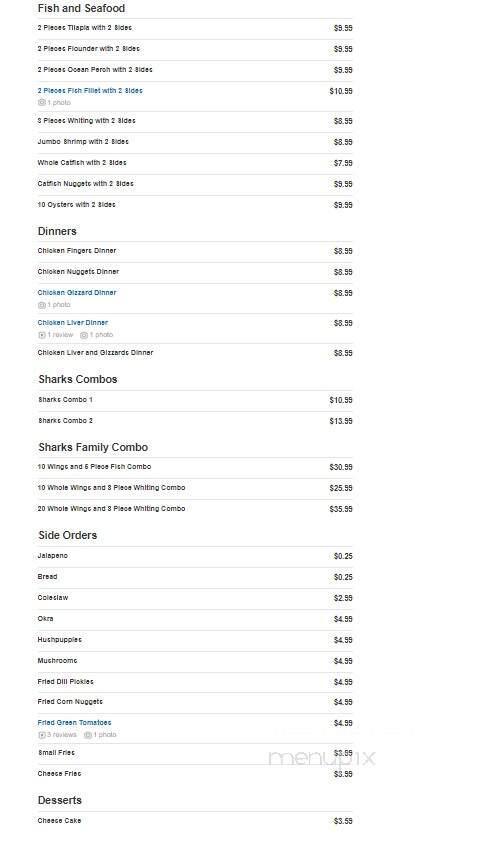Select the Sharks Combo 1 menu row
Image resolution: width=501 pixels, height=841 pixels.
195,400
